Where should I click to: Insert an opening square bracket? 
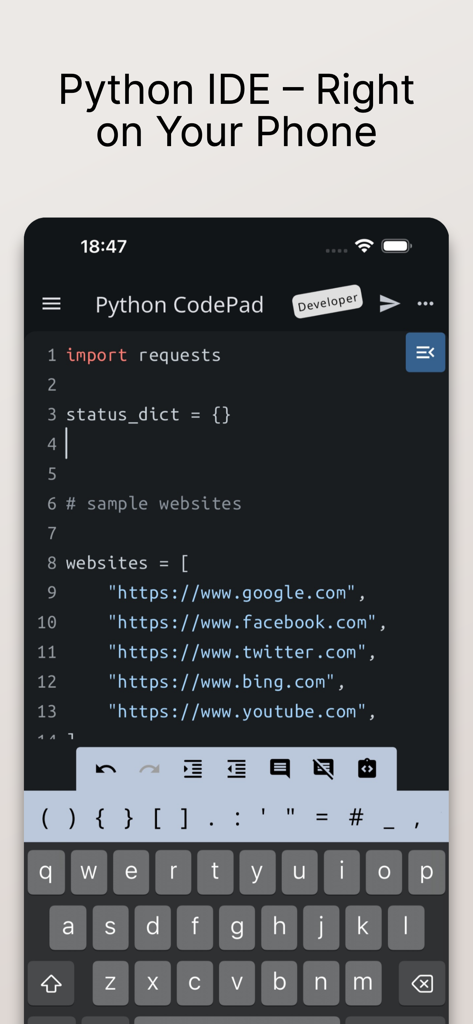coord(157,817)
